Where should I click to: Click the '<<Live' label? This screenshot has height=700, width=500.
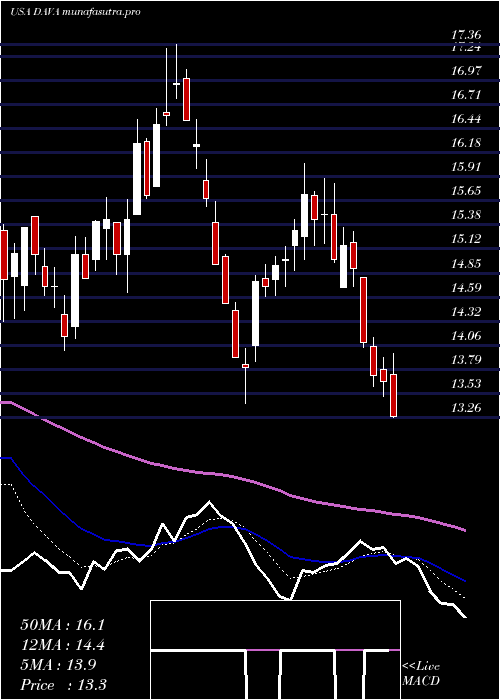pos(421,667)
